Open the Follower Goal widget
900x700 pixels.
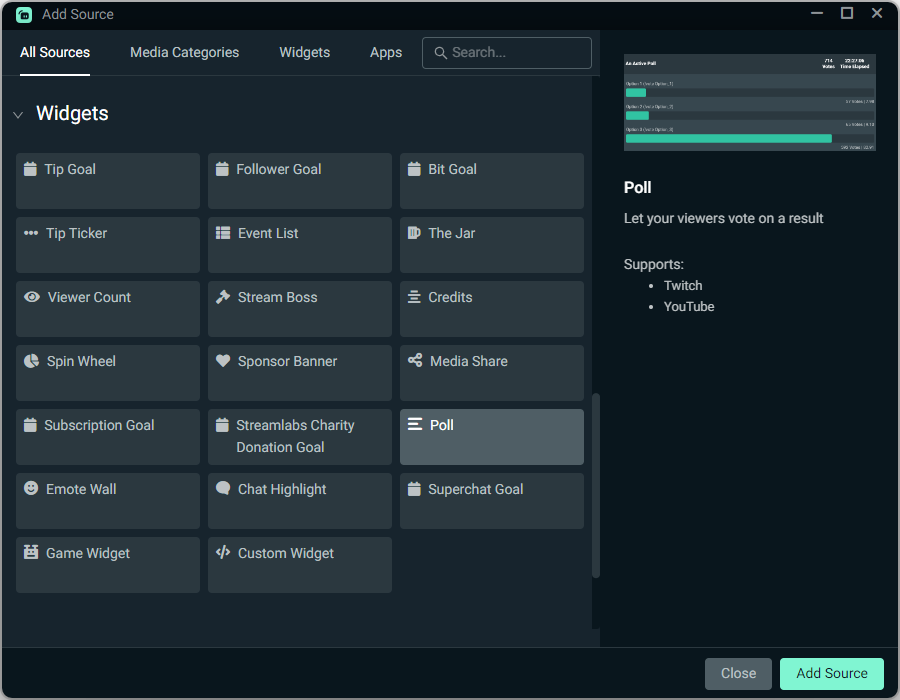point(299,181)
